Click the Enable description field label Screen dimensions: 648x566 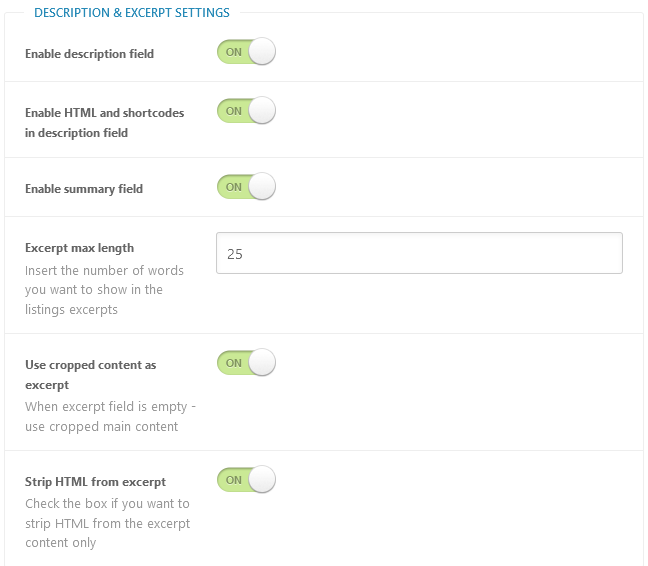[x=89, y=54]
